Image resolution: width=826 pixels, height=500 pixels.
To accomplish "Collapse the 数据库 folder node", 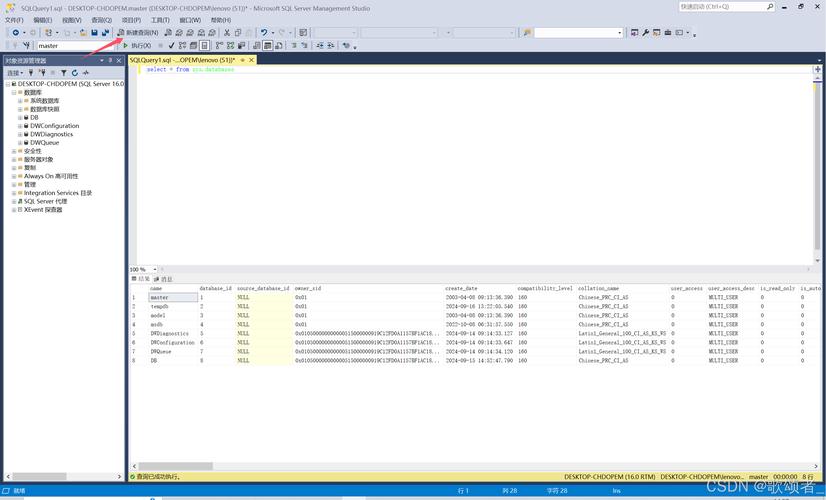I will (x=14, y=92).
